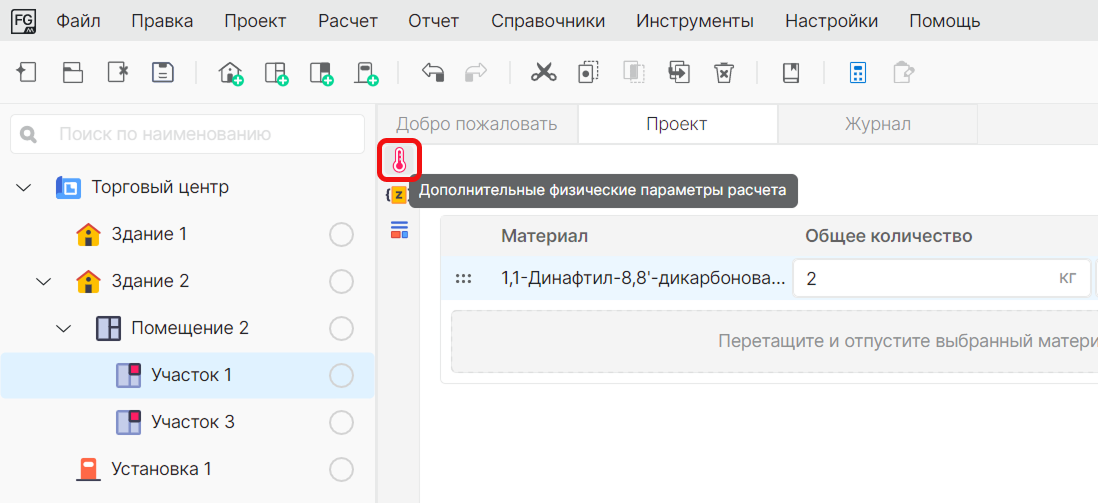Viewport: 1098px width, 503px height.
Task: Select the Торговый центр project node
Action: (x=160, y=188)
